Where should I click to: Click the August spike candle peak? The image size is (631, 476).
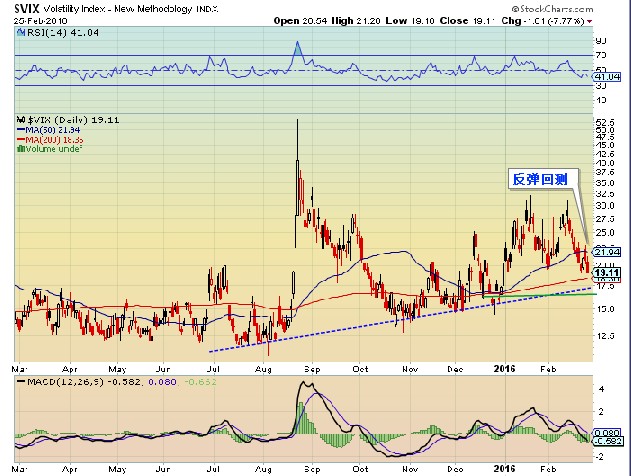[297, 122]
